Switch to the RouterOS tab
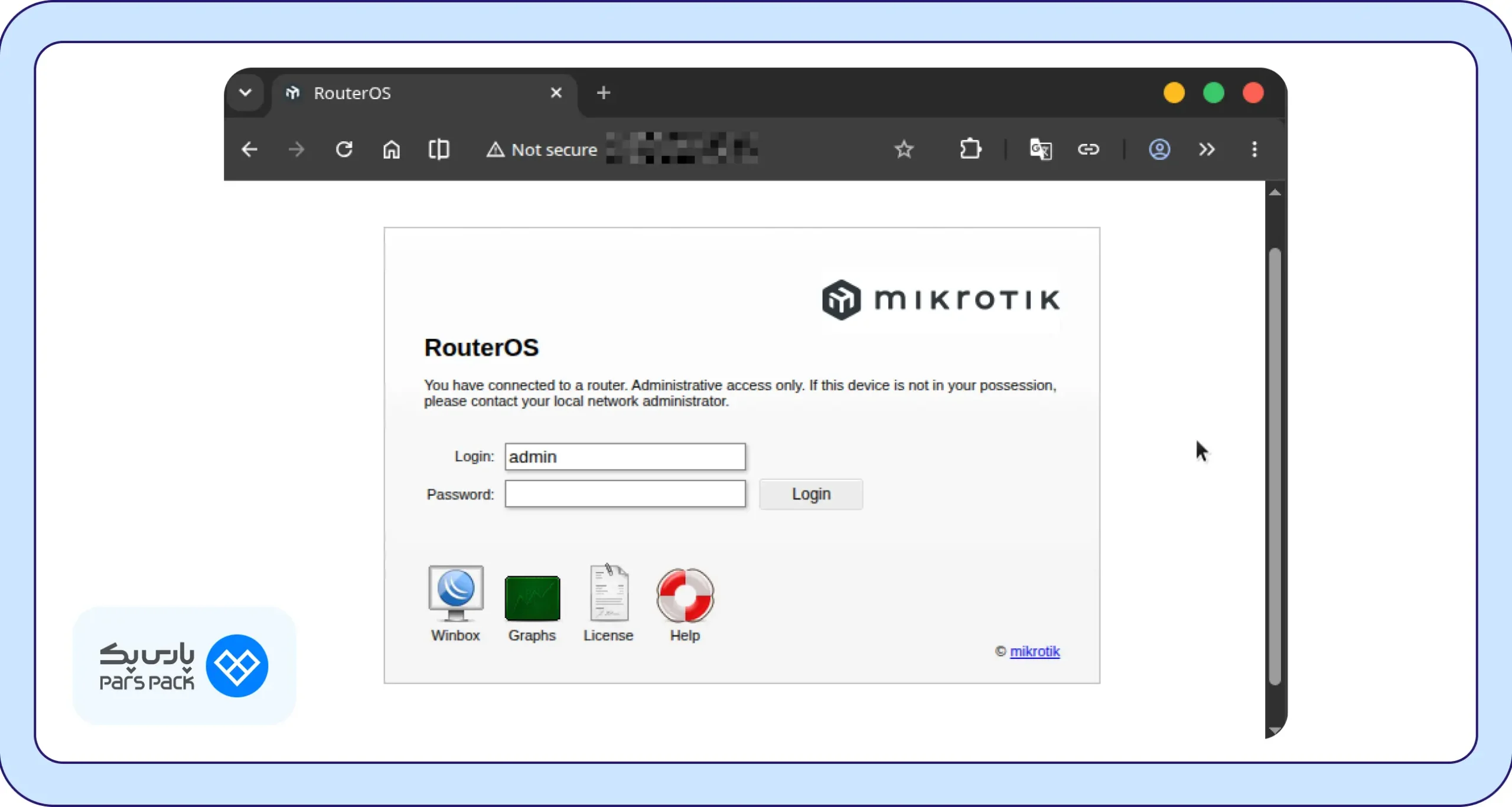This screenshot has height=807, width=1512. pos(424,93)
